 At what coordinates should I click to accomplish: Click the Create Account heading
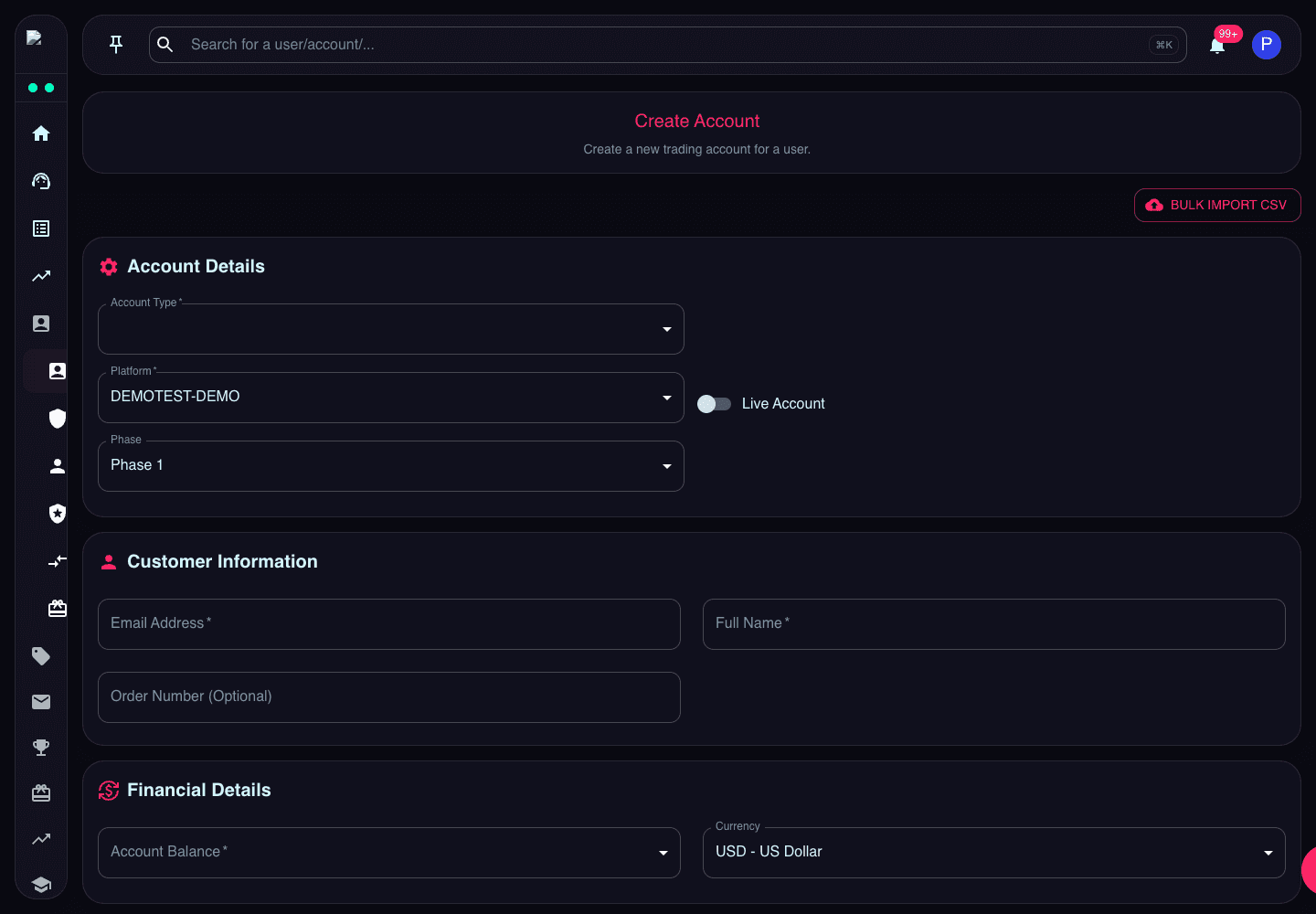697,121
